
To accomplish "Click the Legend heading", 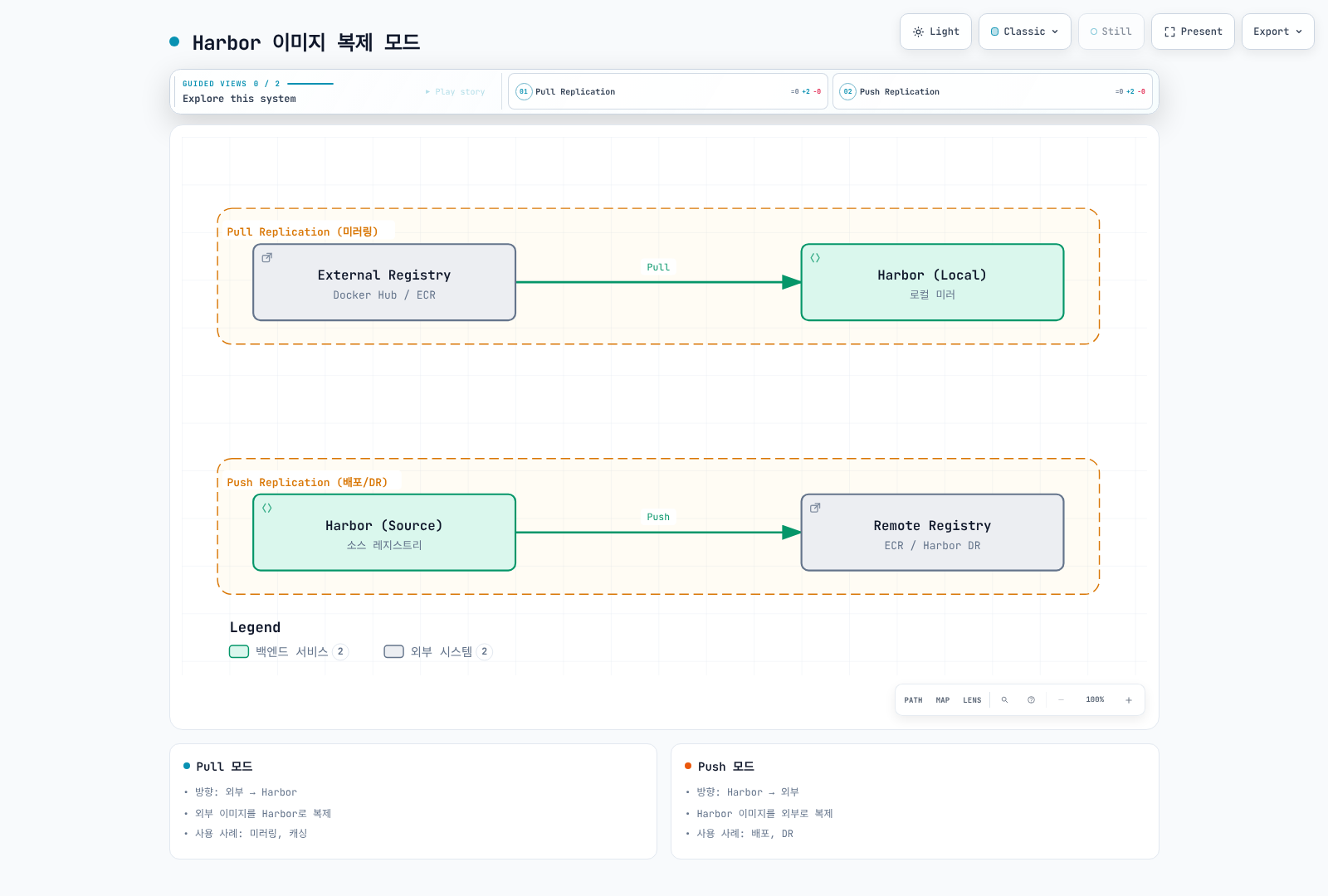I will coord(255,627).
